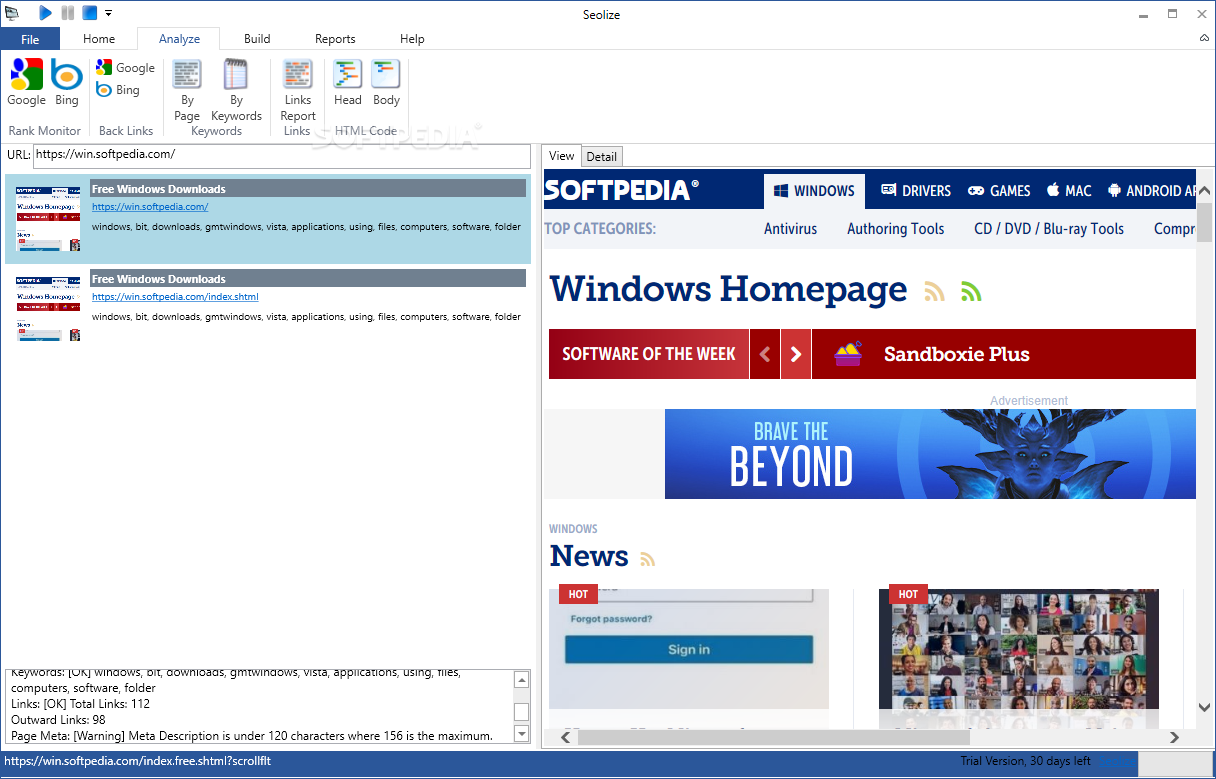This screenshot has height=779, width=1216.
Task: Open the Authoring Tools category
Action: click(895, 229)
